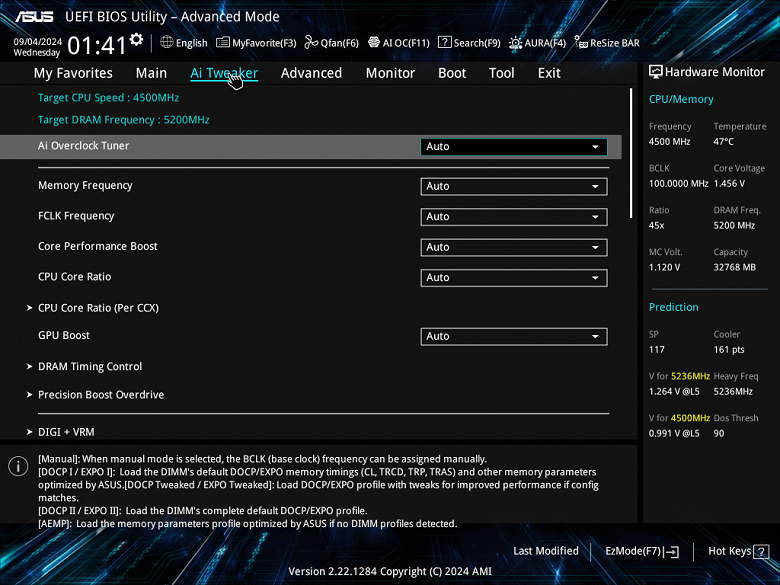This screenshot has height=585, width=780.
Task: Open the Core Performance Boost dropdown
Action: coord(514,248)
